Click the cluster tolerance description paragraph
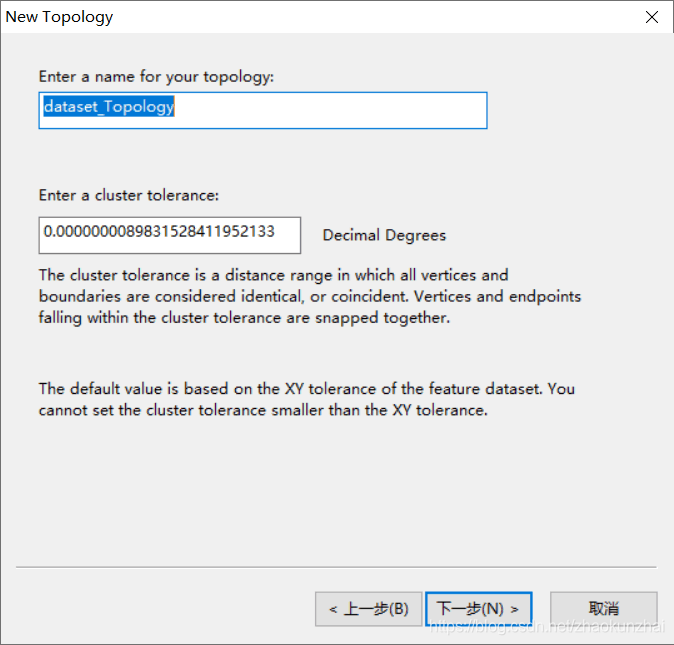The height and width of the screenshot is (645, 674). [309, 297]
